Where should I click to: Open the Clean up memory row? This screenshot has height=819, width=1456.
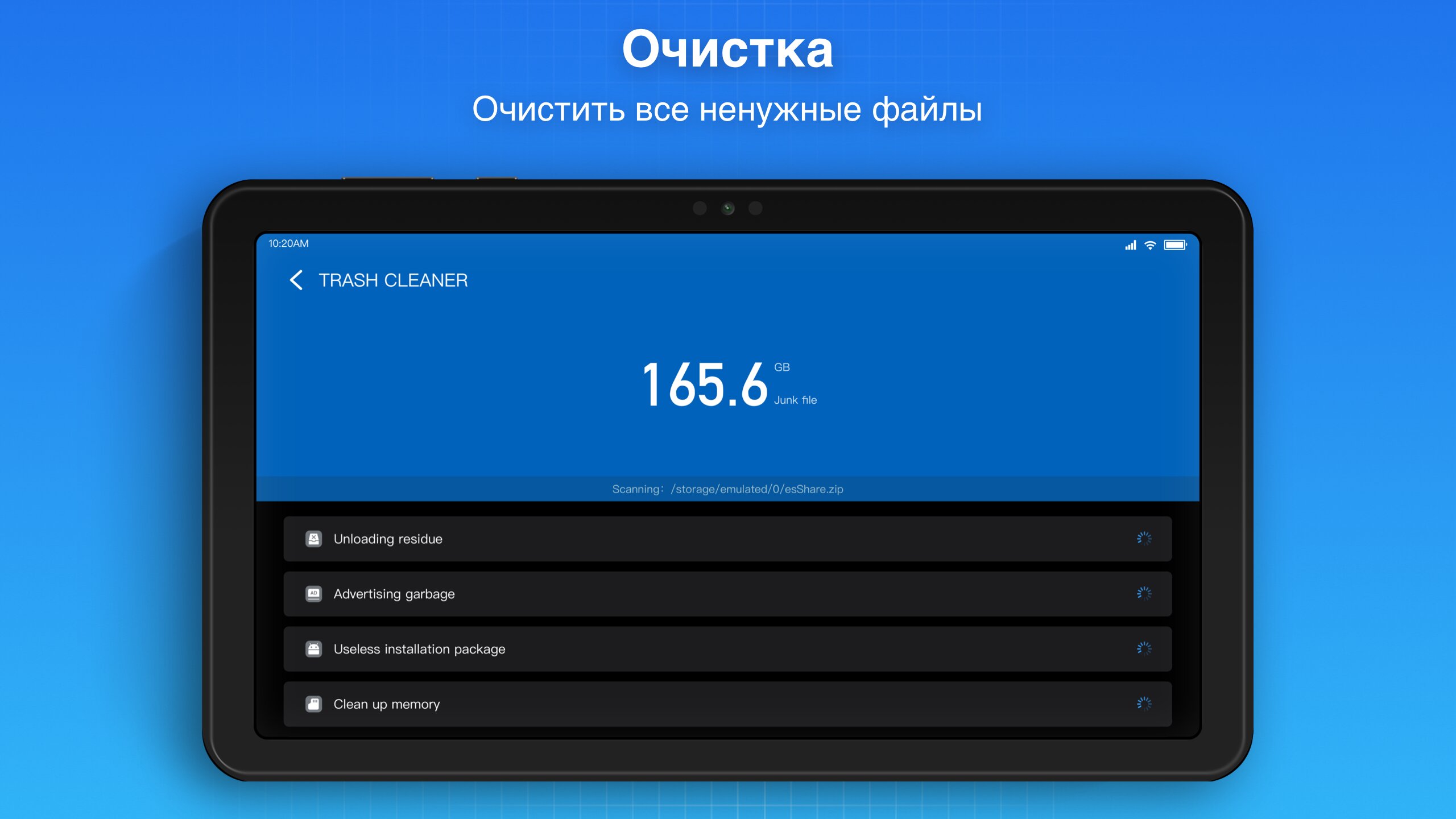[x=727, y=704]
